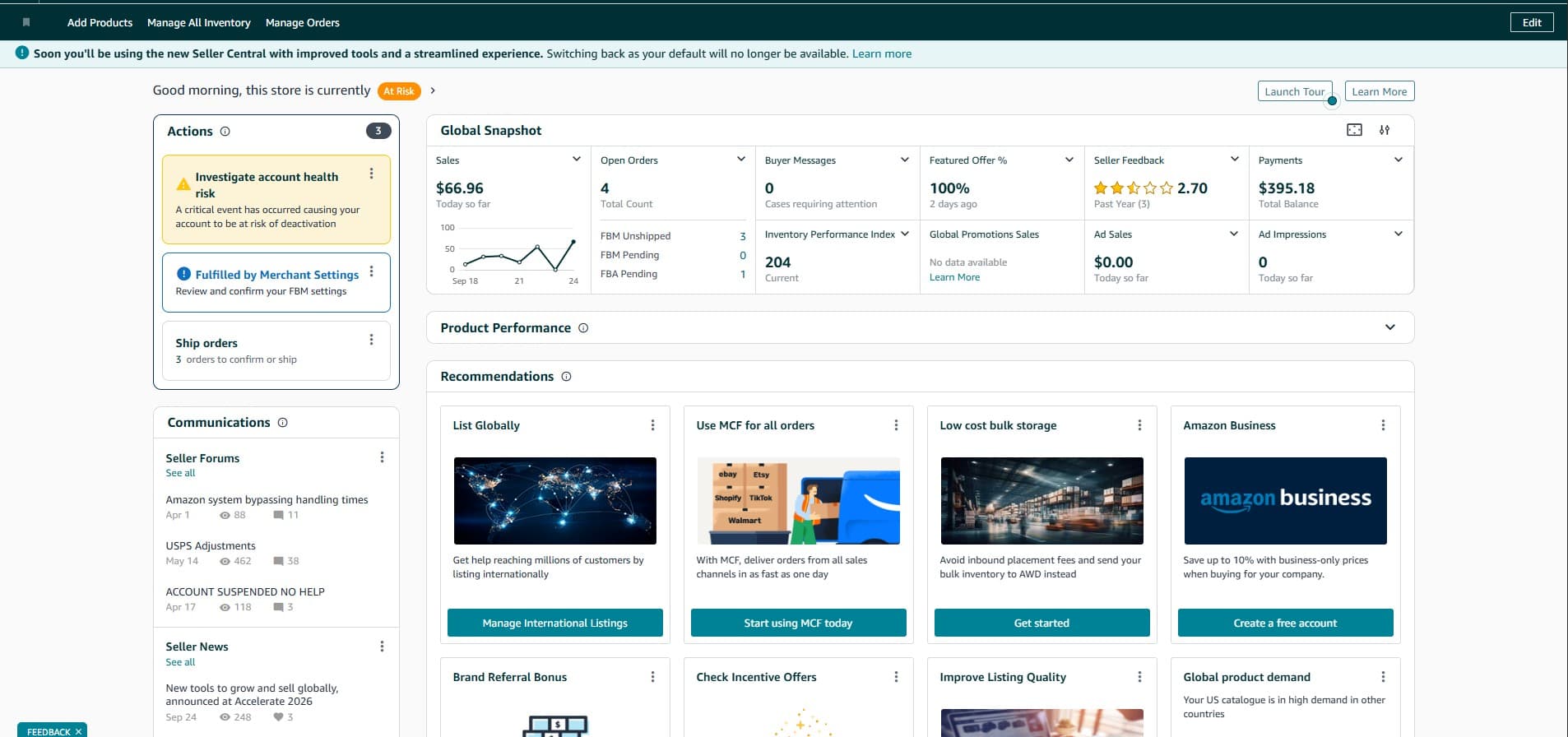Click the At Risk status badge
The width and height of the screenshot is (1568, 737).
(x=399, y=91)
